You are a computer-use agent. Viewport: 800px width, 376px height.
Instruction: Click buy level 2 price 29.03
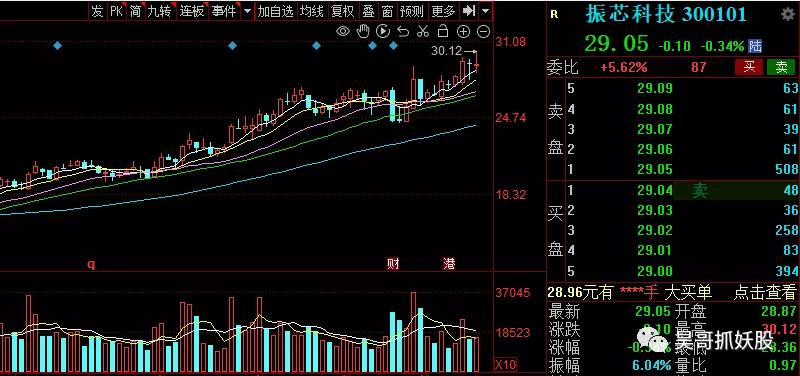point(655,210)
